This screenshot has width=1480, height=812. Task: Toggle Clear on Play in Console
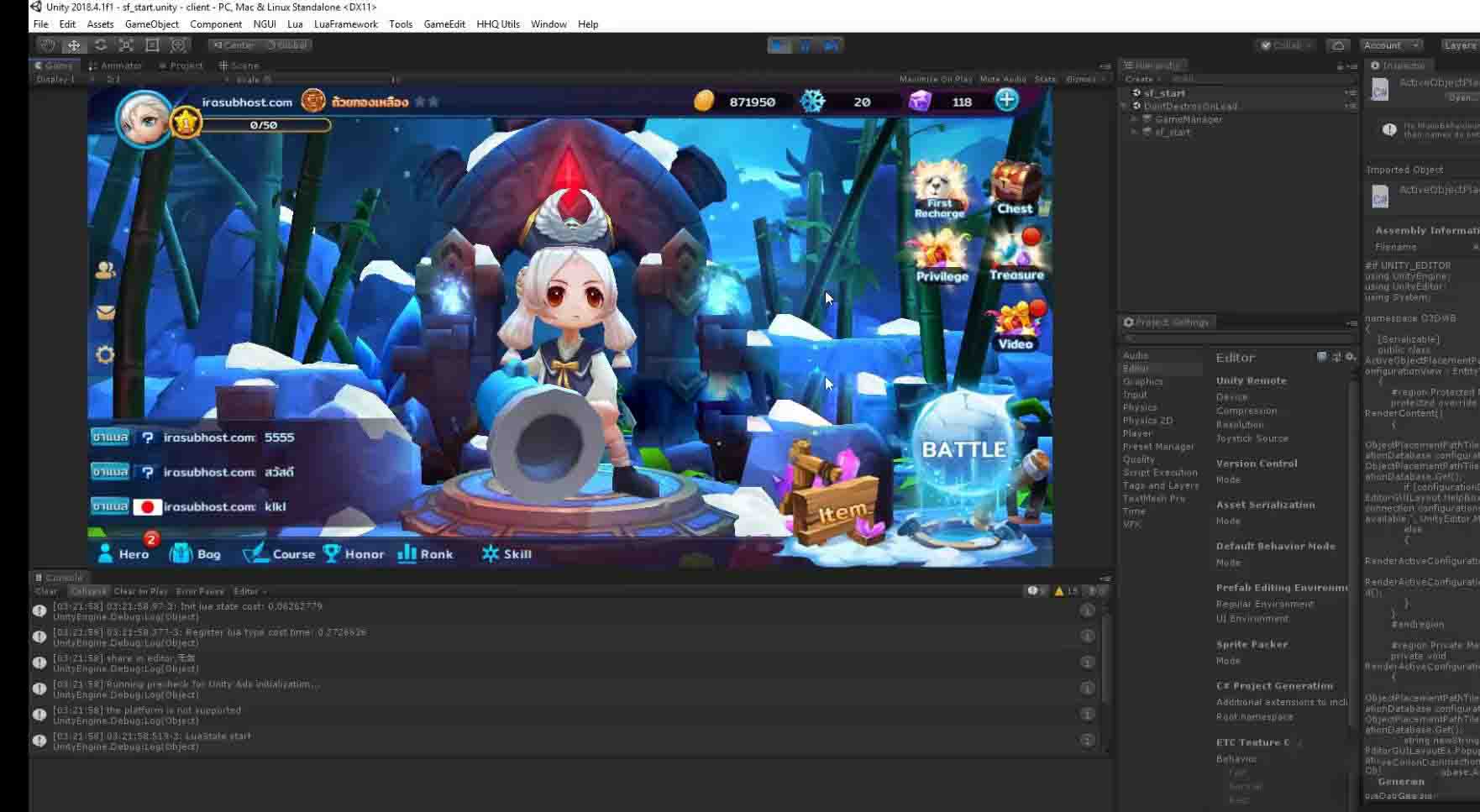pos(140,591)
